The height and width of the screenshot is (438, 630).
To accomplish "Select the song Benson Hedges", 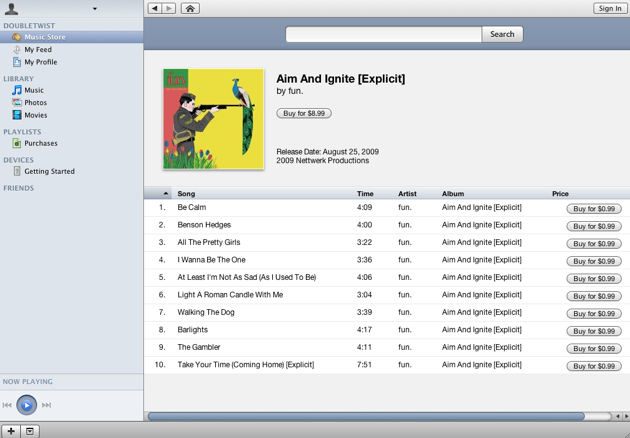I will click(204, 225).
